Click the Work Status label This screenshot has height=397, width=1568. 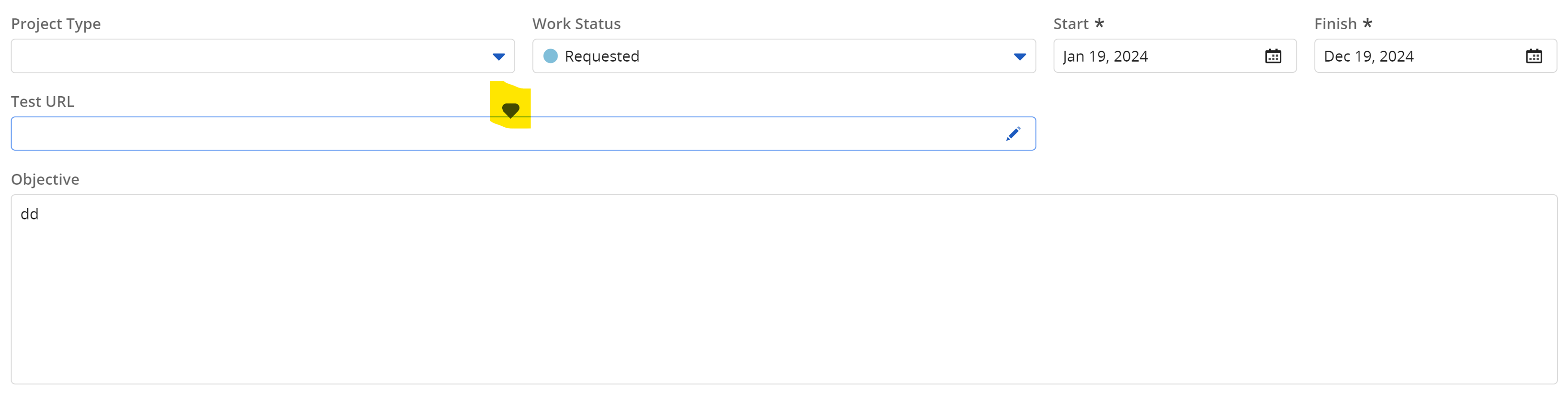576,24
